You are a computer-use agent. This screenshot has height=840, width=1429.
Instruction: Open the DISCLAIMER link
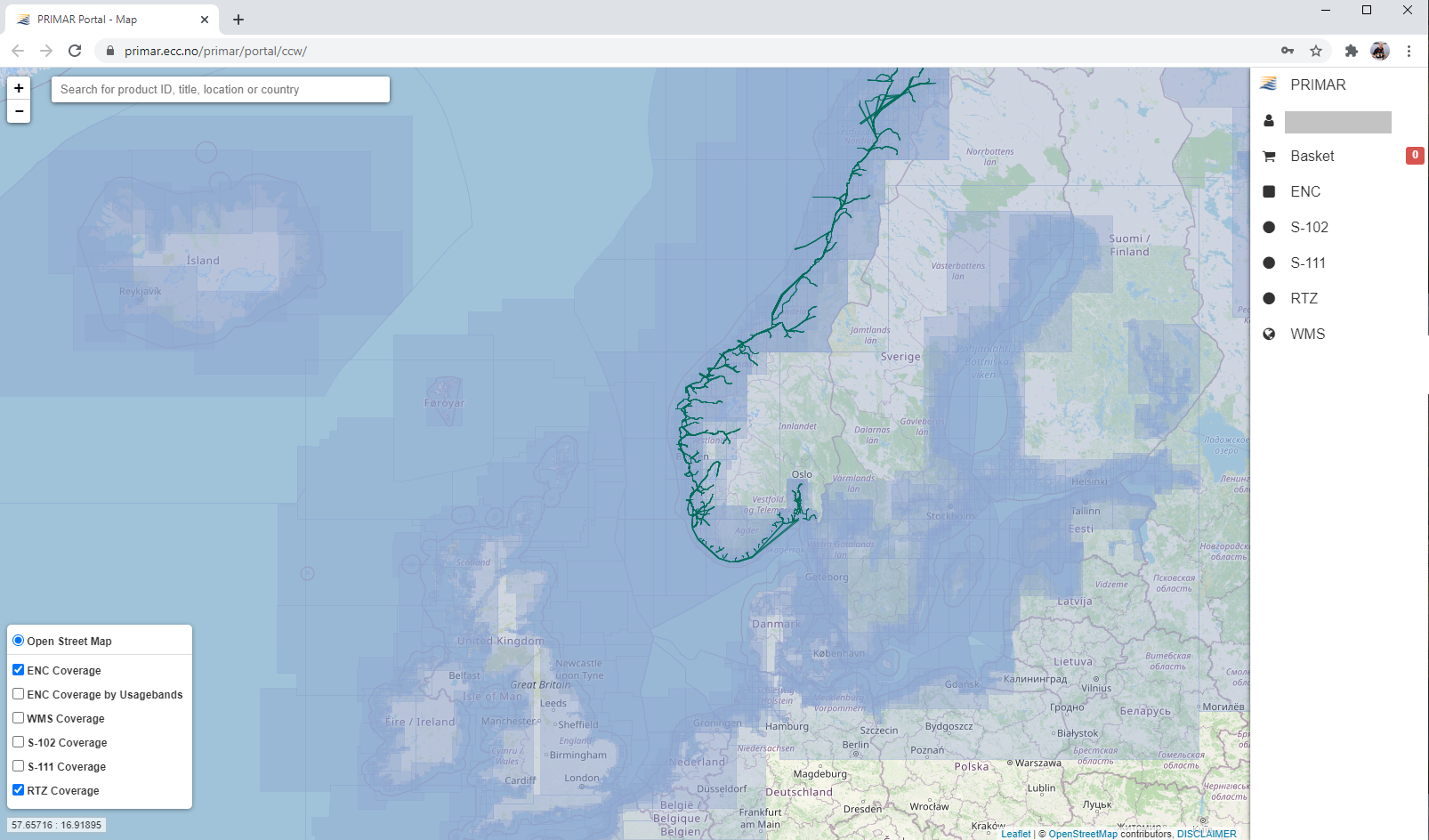[1206, 834]
